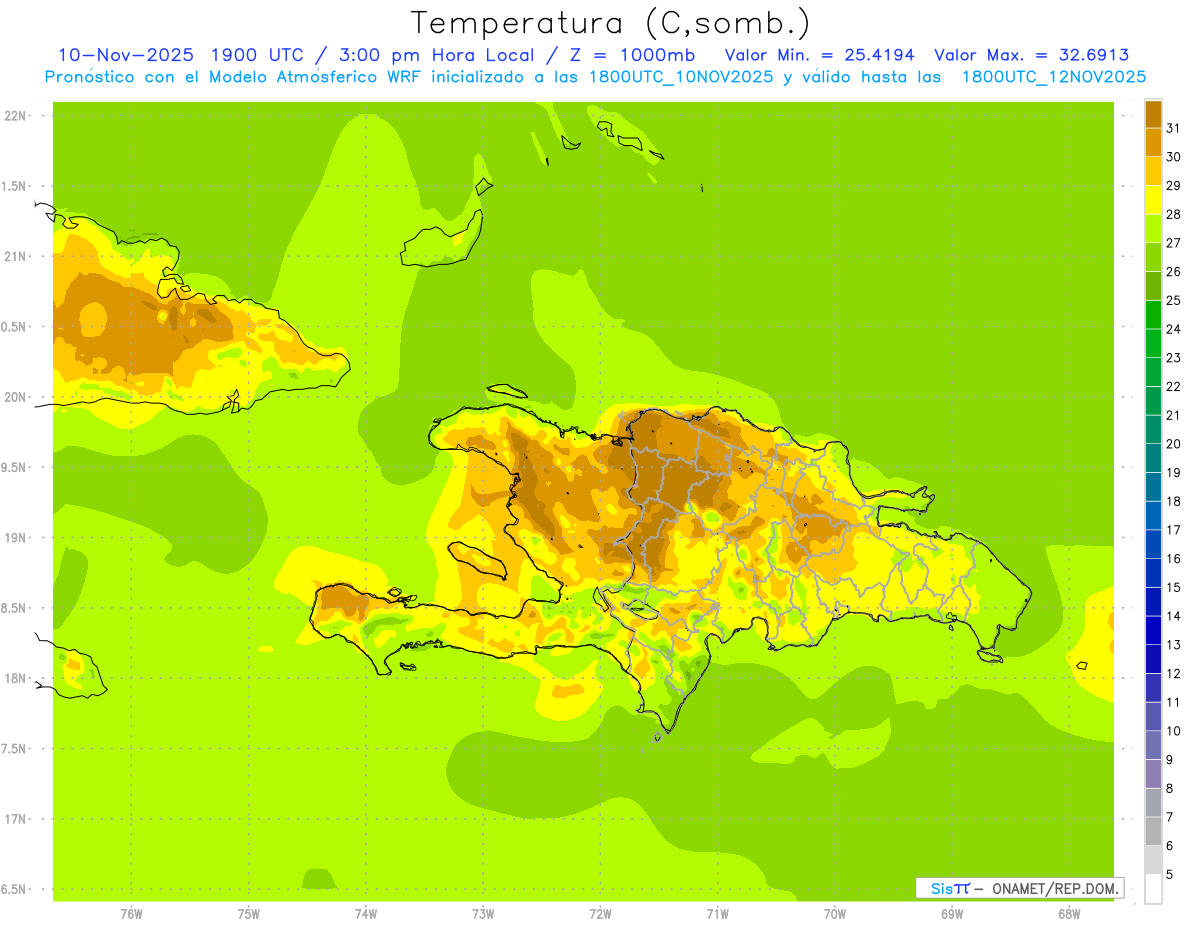Click legend value "15"
This screenshot has width=1200, height=927.
(1174, 587)
